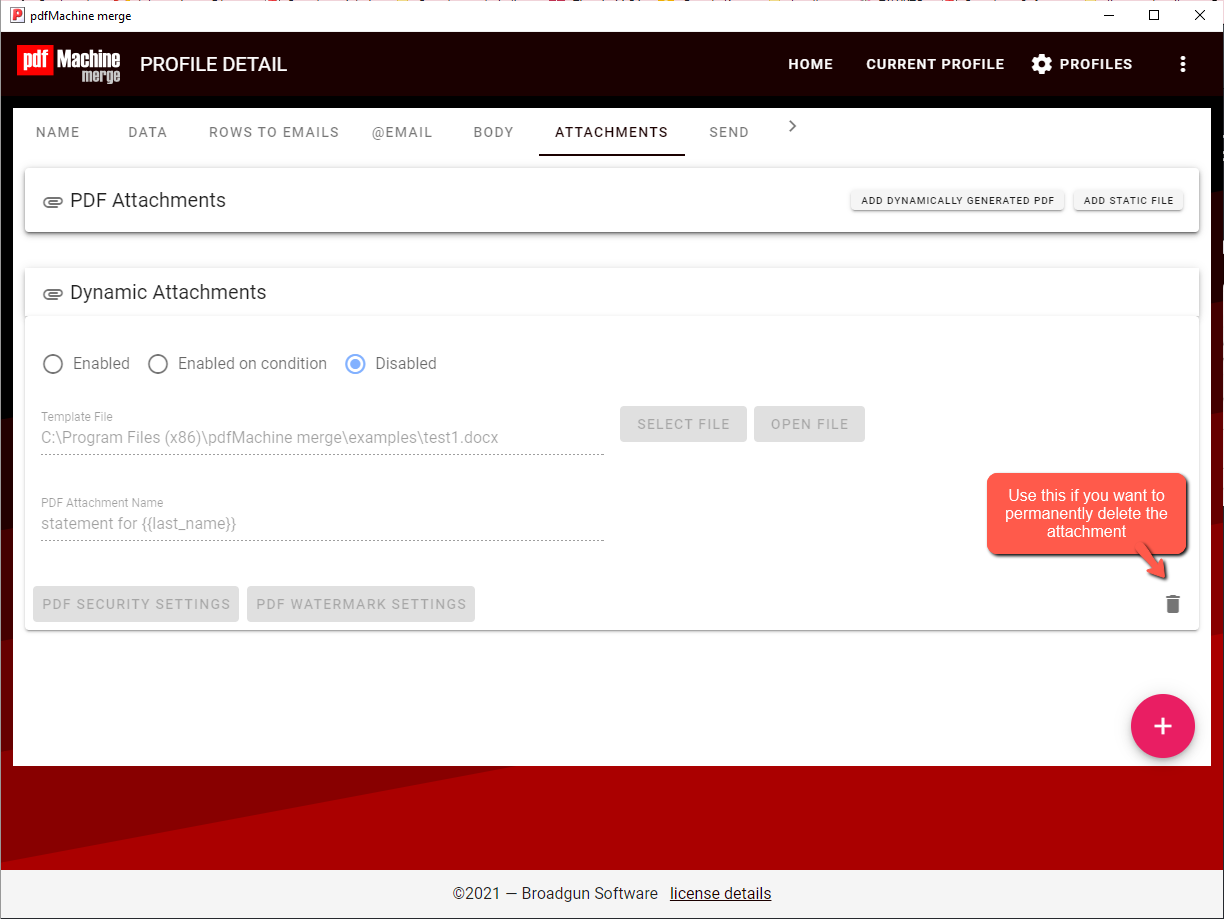This screenshot has width=1224, height=919.
Task: Open the license details link
Action: pos(720,894)
